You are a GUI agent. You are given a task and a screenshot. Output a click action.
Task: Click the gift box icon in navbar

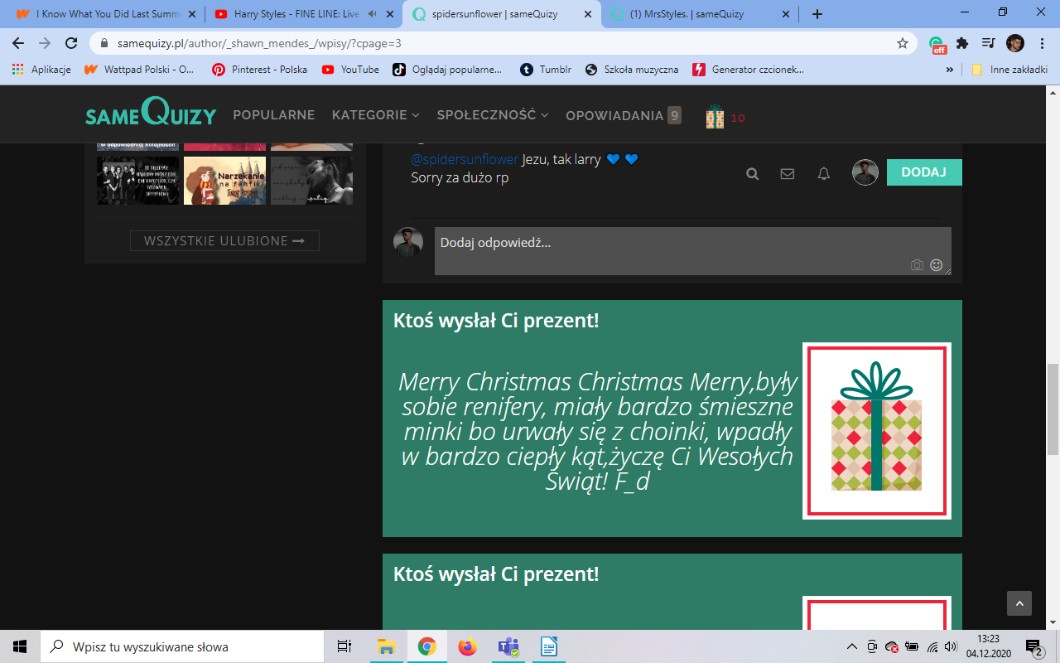714,117
